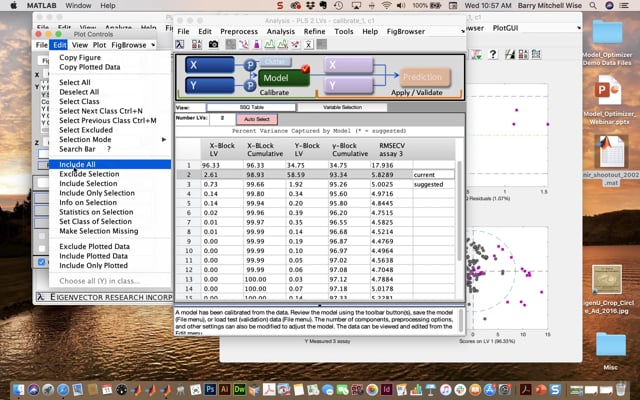The height and width of the screenshot is (400, 640).
Task: Click the purple Y validation block
Action: (x=349, y=85)
